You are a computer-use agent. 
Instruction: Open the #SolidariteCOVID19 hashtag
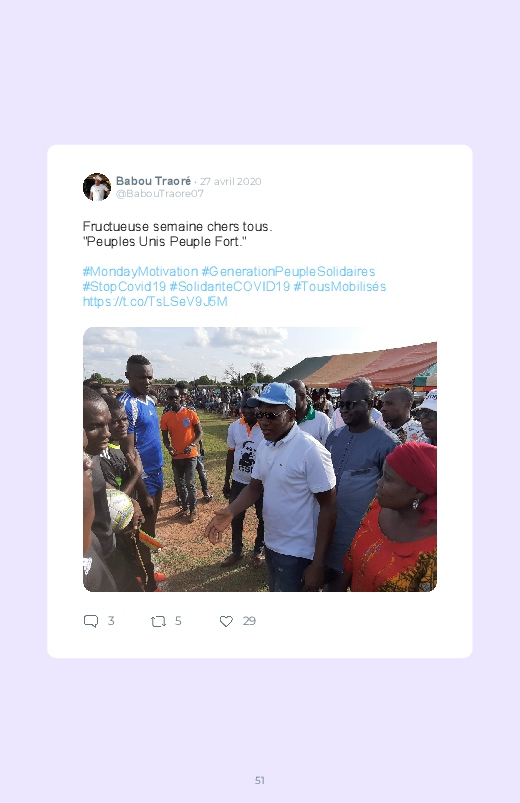(230, 286)
